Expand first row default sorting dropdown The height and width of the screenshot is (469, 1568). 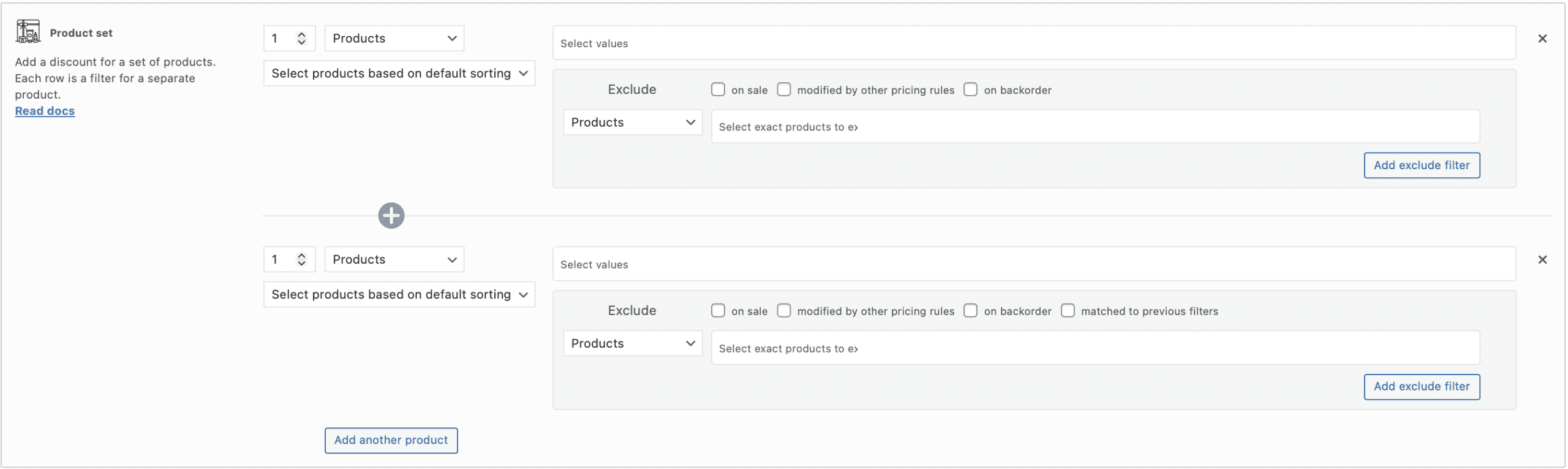(x=399, y=74)
